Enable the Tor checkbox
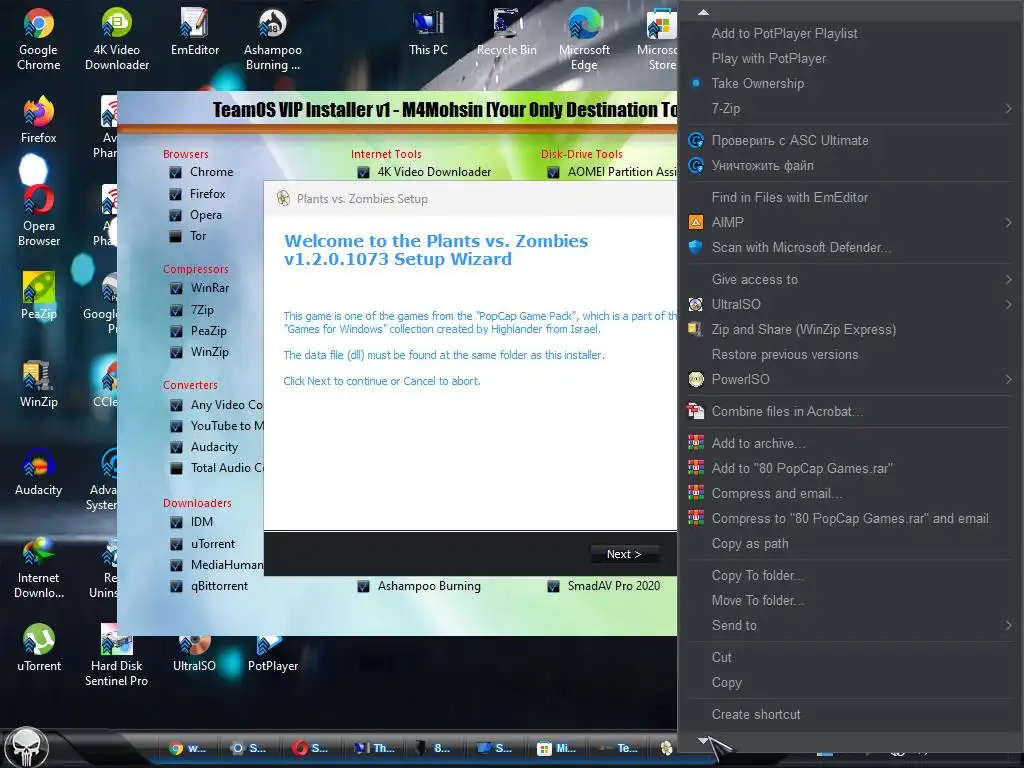The width and height of the screenshot is (1024, 768). click(175, 236)
